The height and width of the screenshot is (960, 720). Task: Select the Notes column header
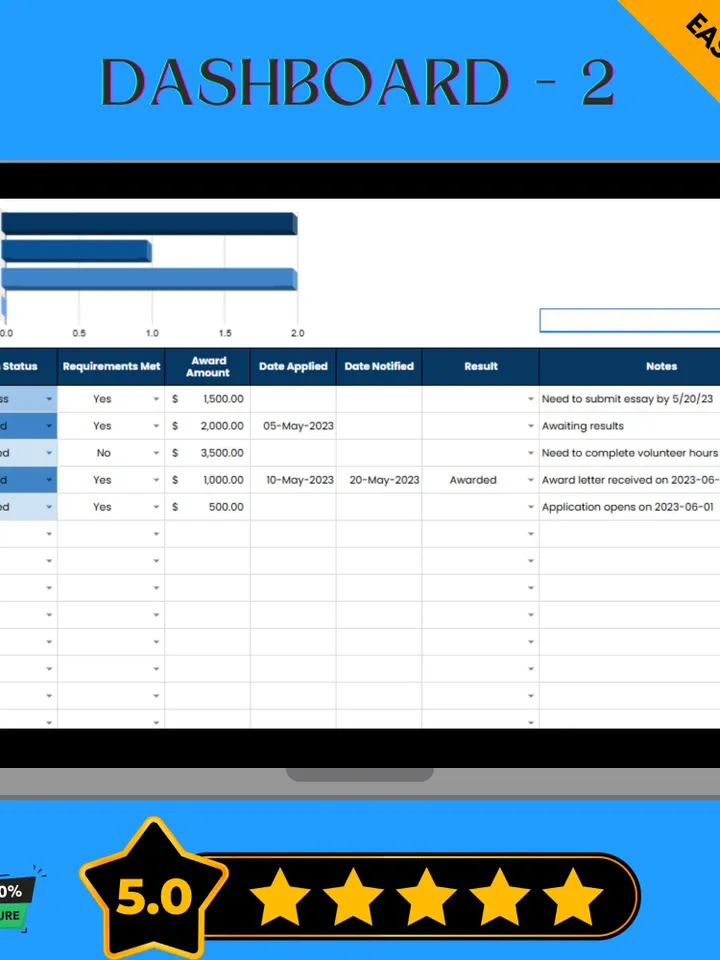(630, 367)
